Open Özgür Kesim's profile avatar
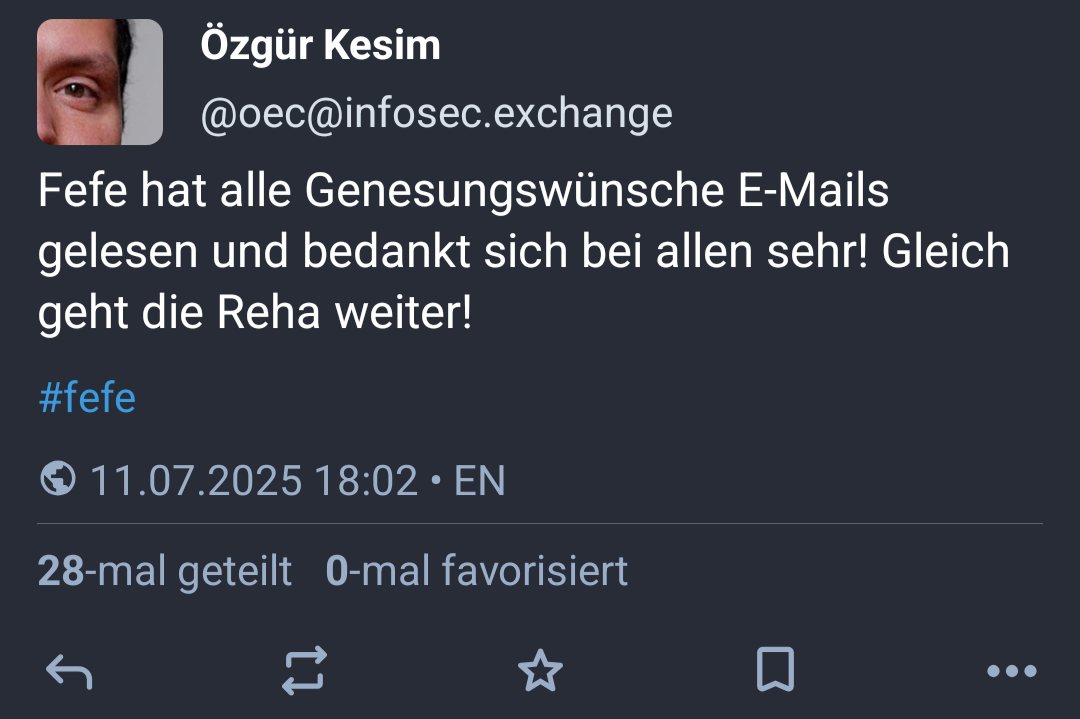Viewport: 1080px width, 719px height. point(100,82)
